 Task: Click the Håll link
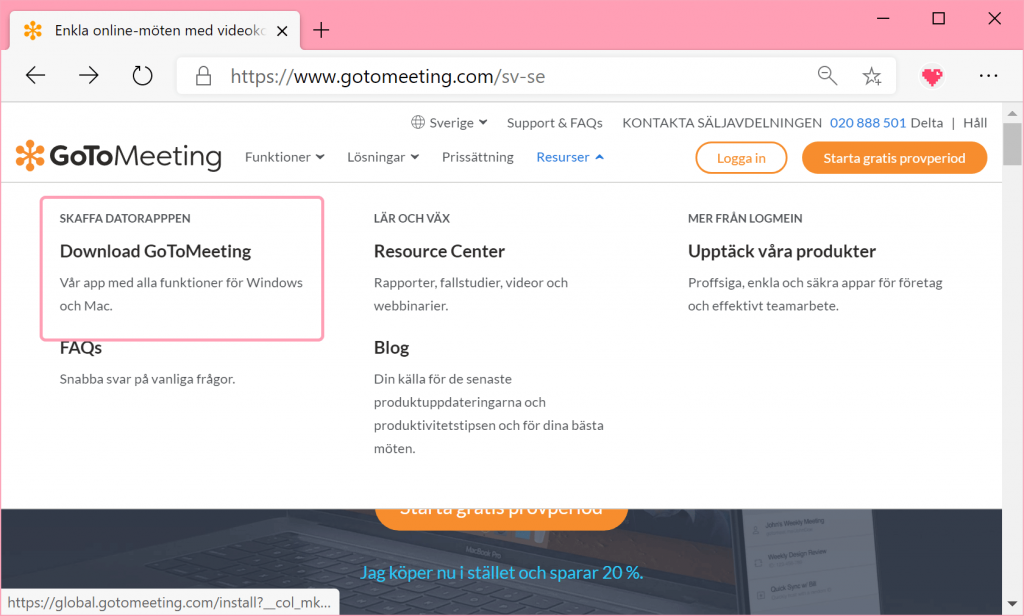tap(974, 122)
